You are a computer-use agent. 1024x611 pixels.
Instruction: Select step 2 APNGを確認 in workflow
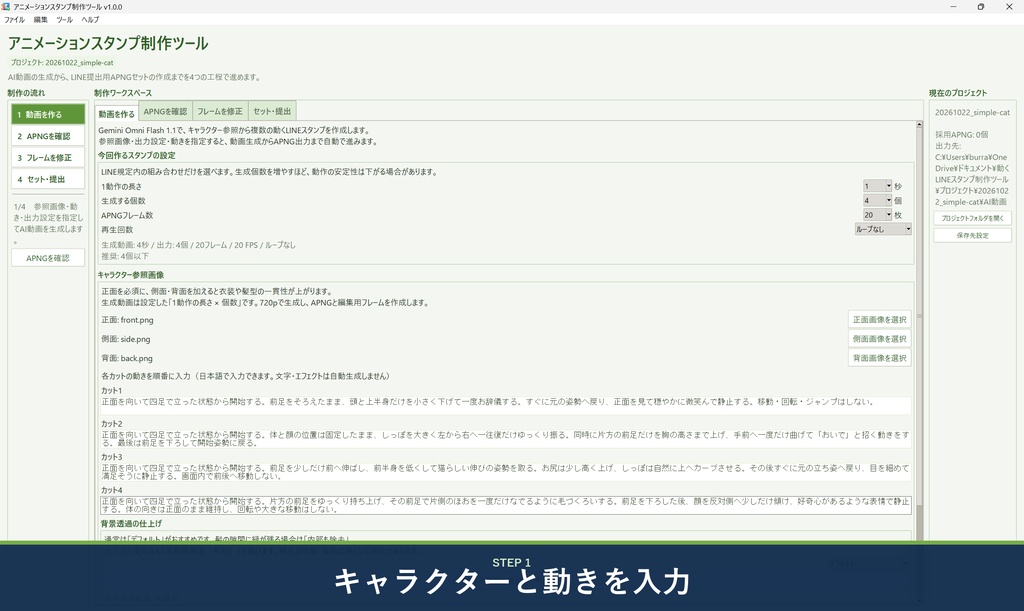(48, 136)
